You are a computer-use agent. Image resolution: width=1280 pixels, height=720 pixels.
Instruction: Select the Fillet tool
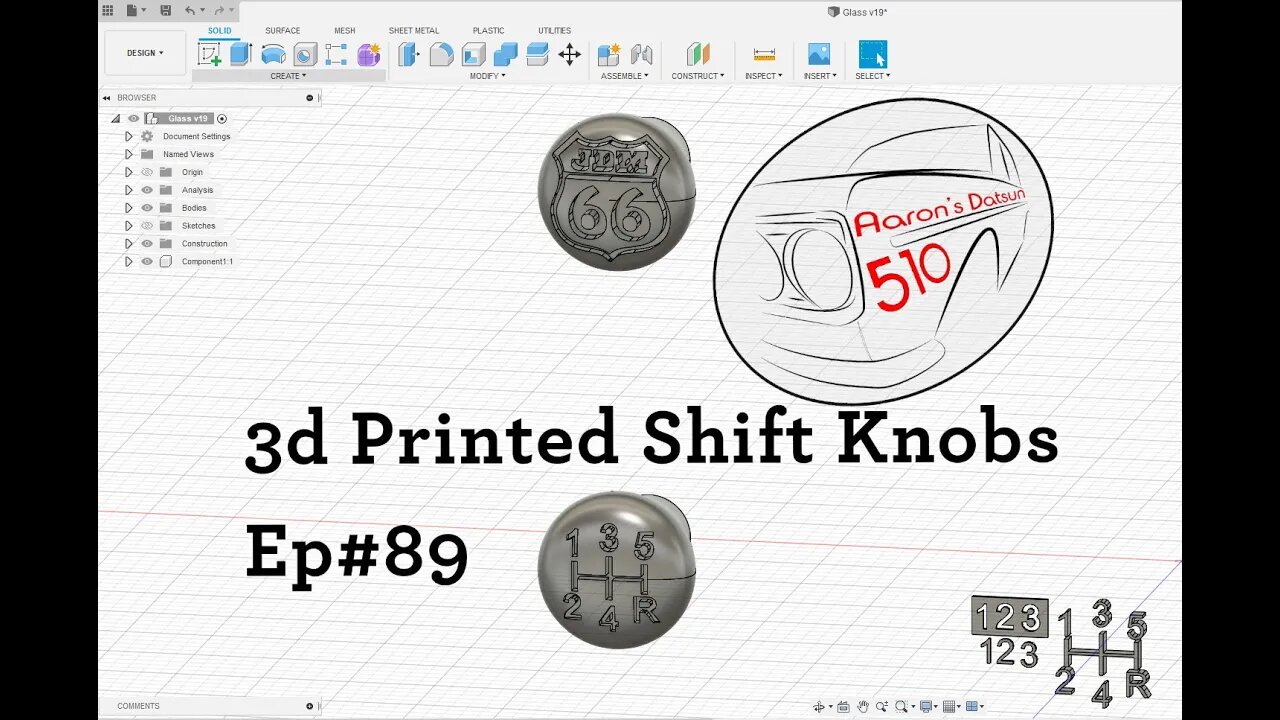[441, 54]
